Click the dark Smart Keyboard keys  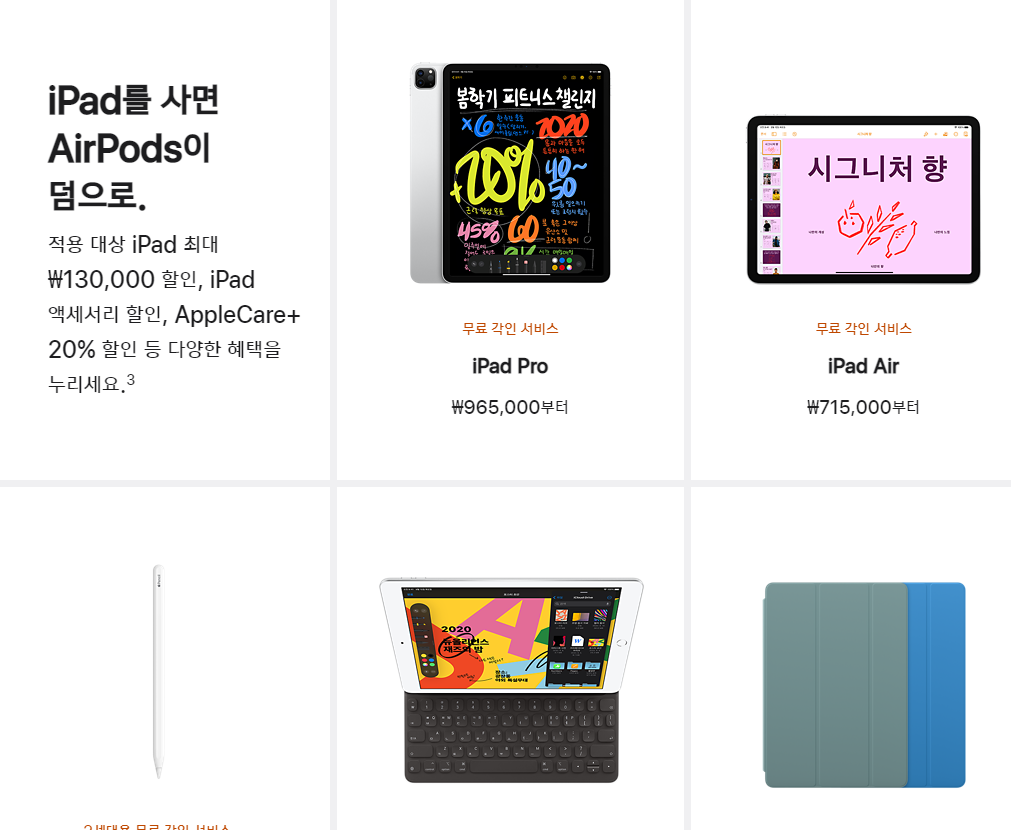511,737
